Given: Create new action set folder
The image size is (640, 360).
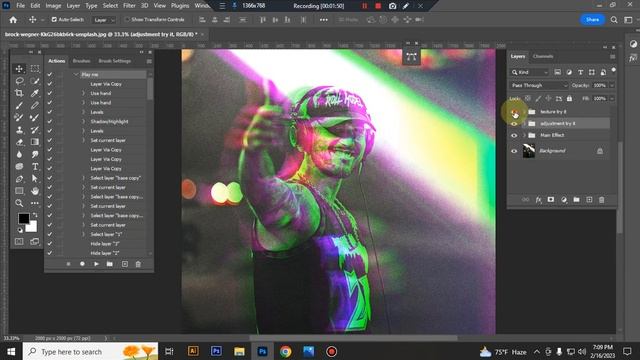Looking at the screenshot, I should pos(110,264).
